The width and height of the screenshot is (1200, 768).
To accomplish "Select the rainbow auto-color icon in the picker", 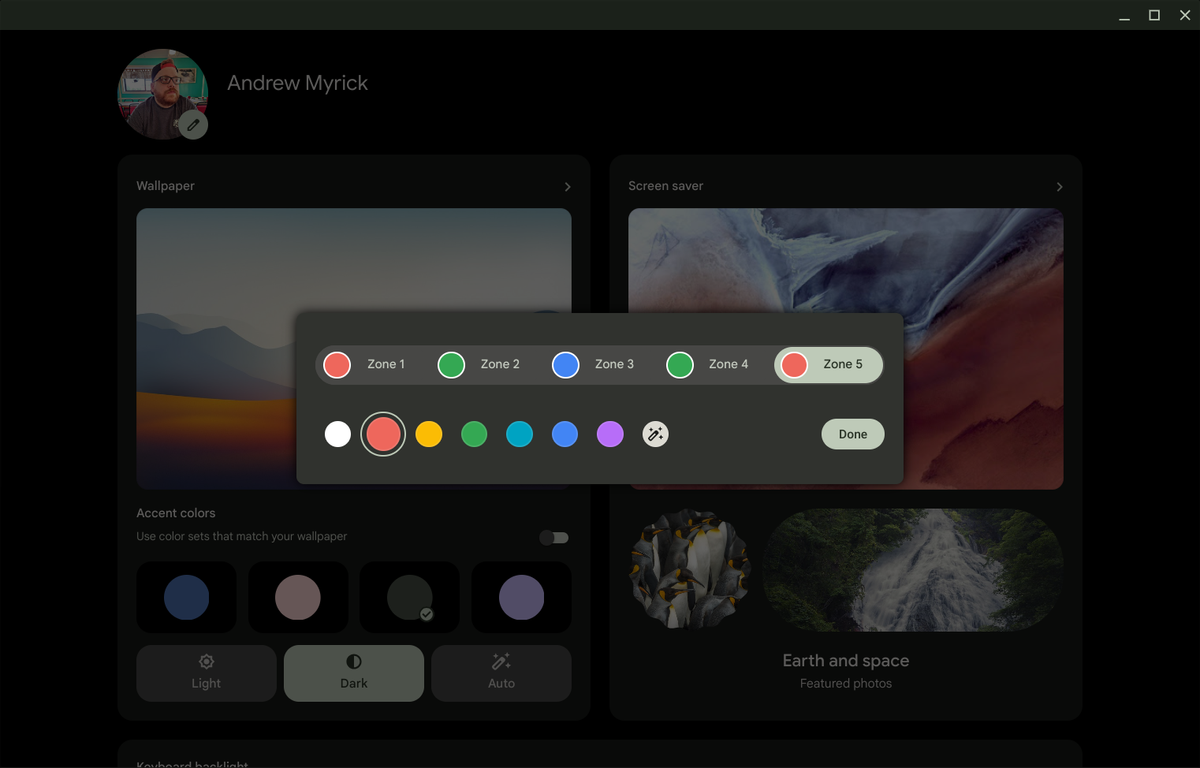I will 655,434.
